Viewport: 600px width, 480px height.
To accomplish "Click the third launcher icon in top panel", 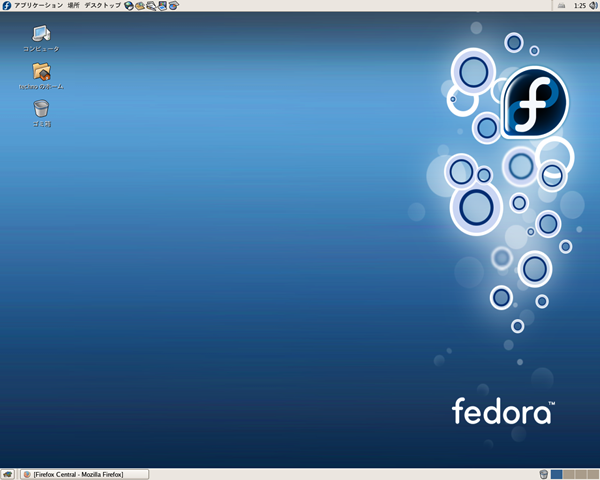I will (151, 6).
